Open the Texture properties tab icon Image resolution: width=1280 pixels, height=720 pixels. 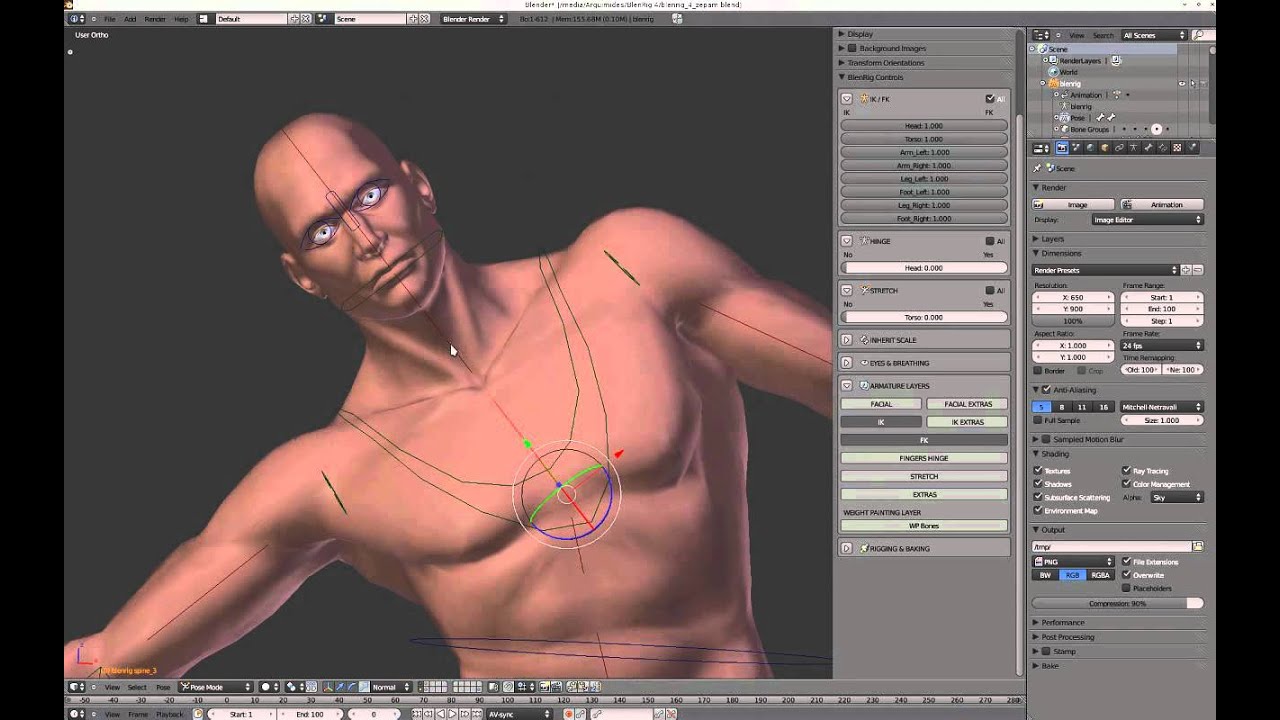1177,148
